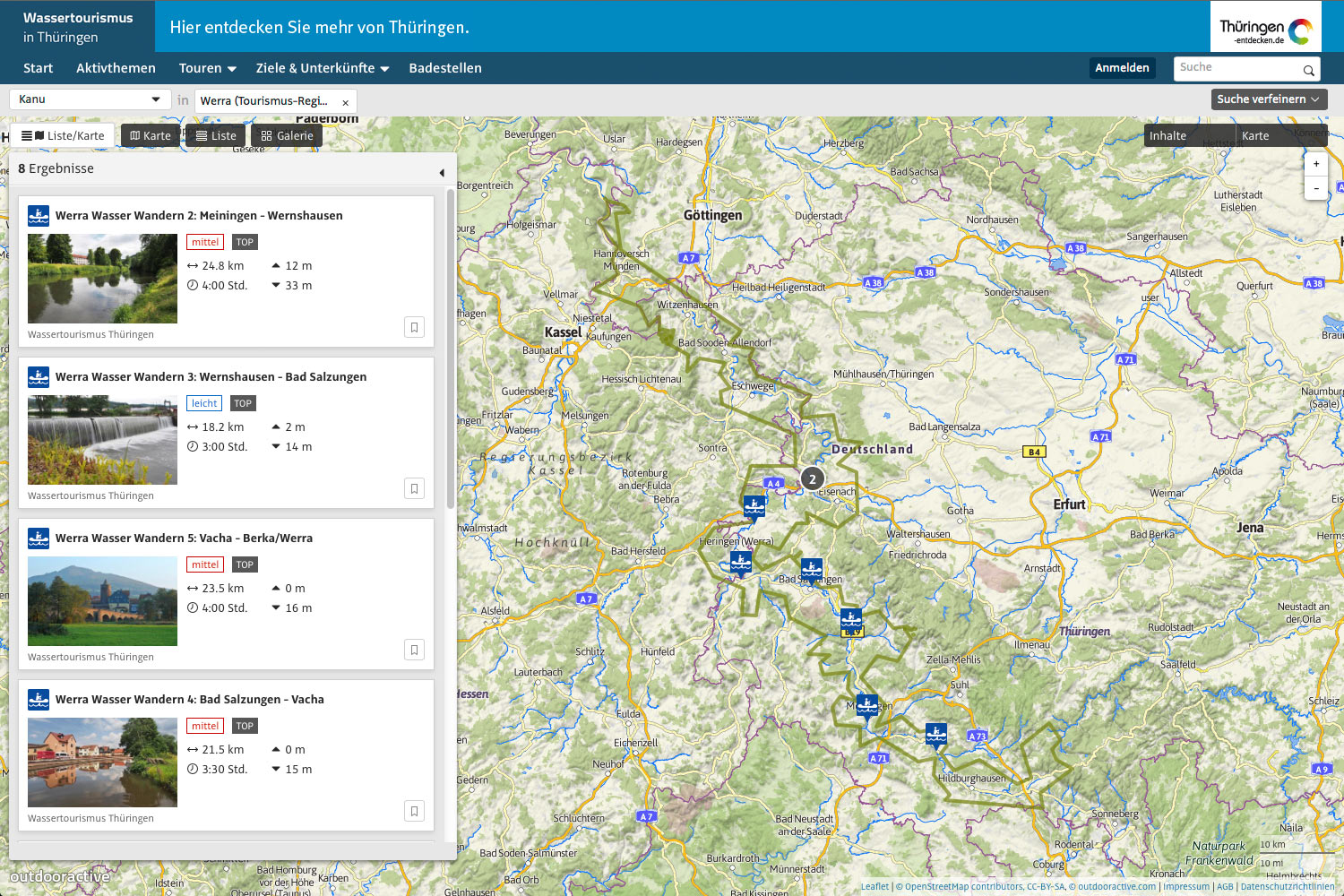Image resolution: width=1344 pixels, height=896 pixels.
Task: Switch to Liste/Karte combined view
Action: pos(64,136)
